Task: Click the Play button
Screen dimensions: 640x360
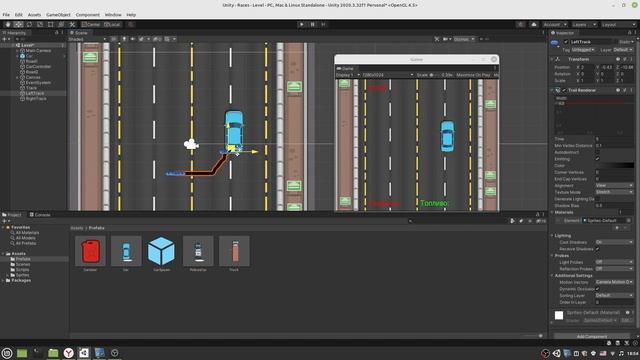Action: [302, 24]
